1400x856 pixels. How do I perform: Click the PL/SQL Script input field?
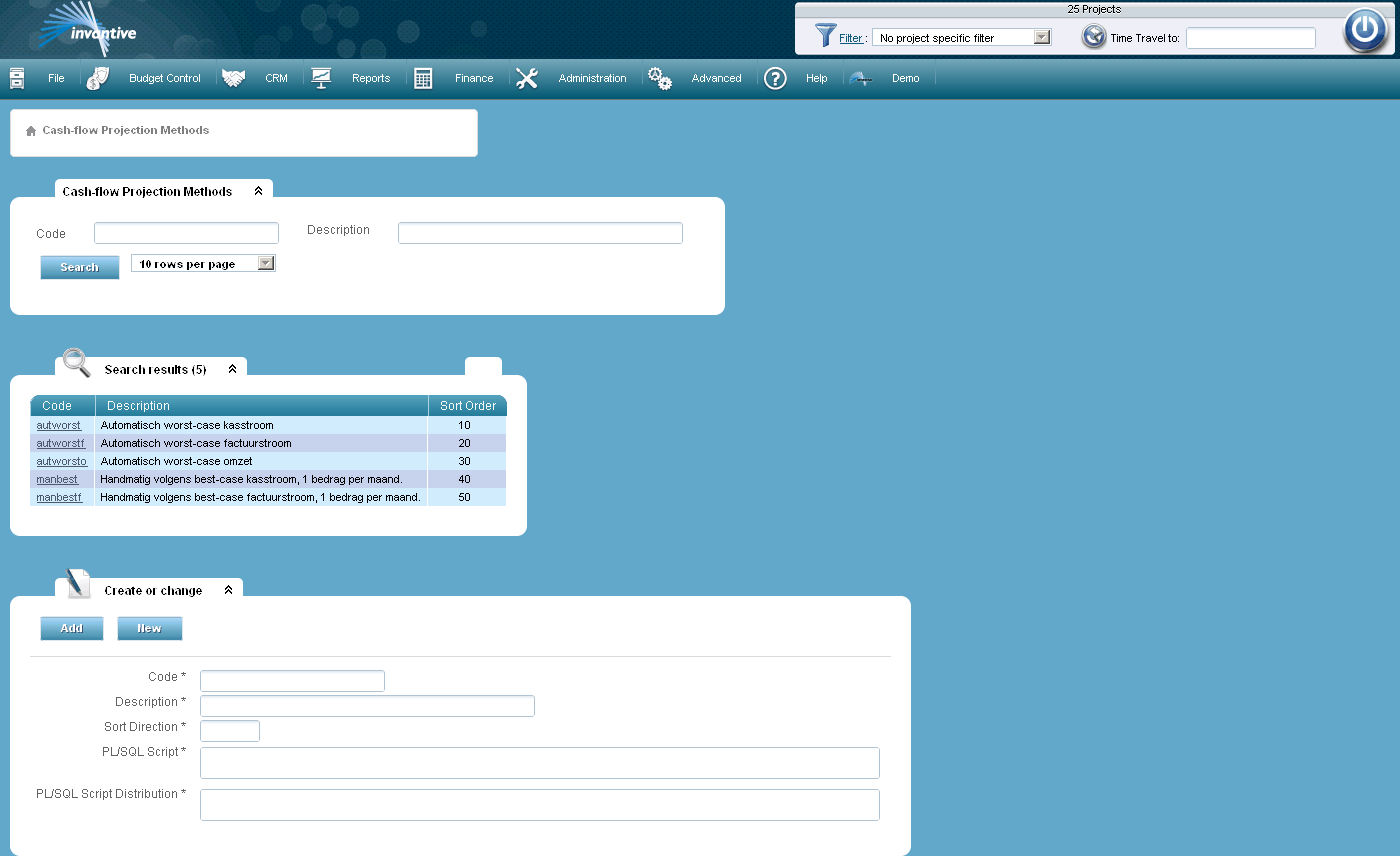[x=539, y=762]
